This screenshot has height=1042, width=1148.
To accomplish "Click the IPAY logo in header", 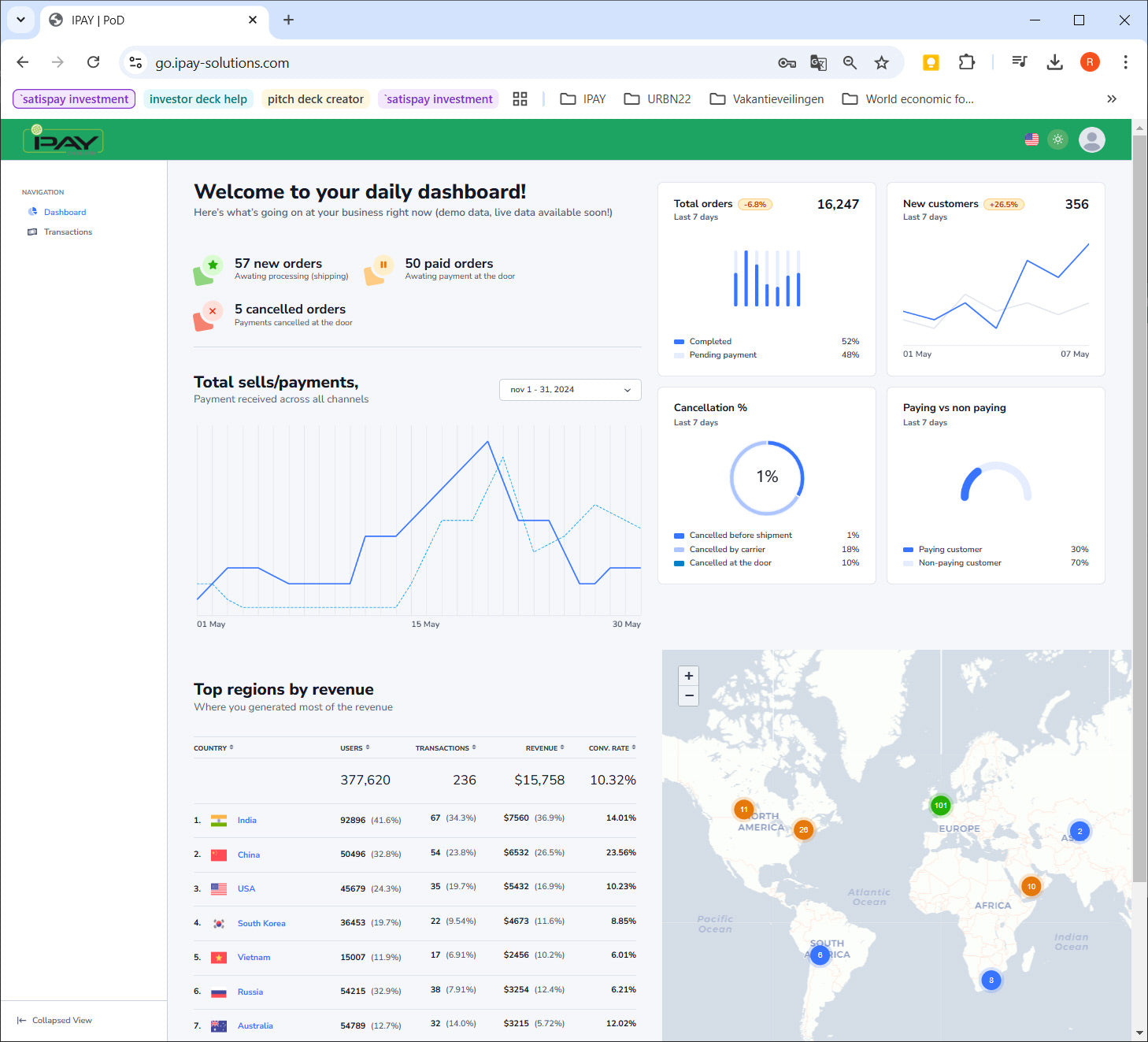I will pyautogui.click(x=64, y=140).
